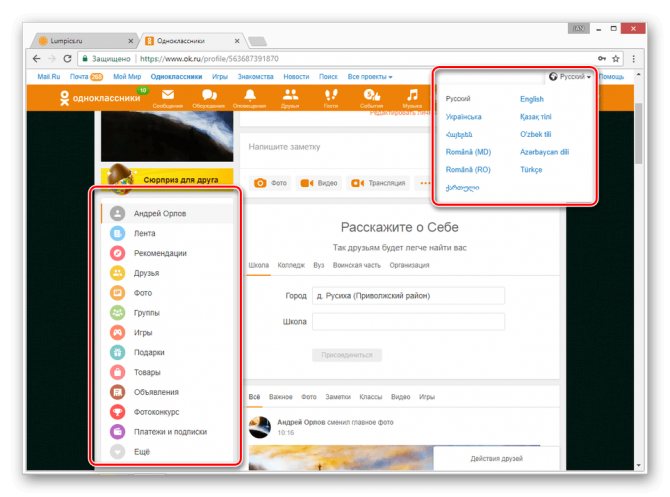Click the Лента sidebar icon
Viewport: 670px width, 497px height.
pos(118,233)
